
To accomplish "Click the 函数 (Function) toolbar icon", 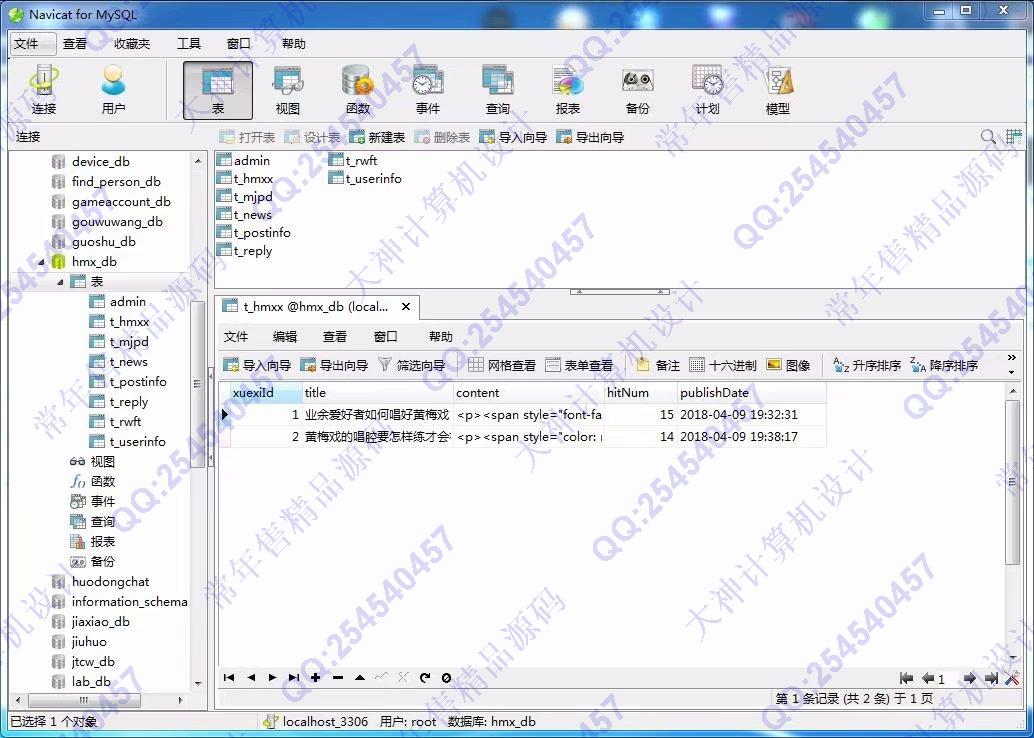I will 357,90.
